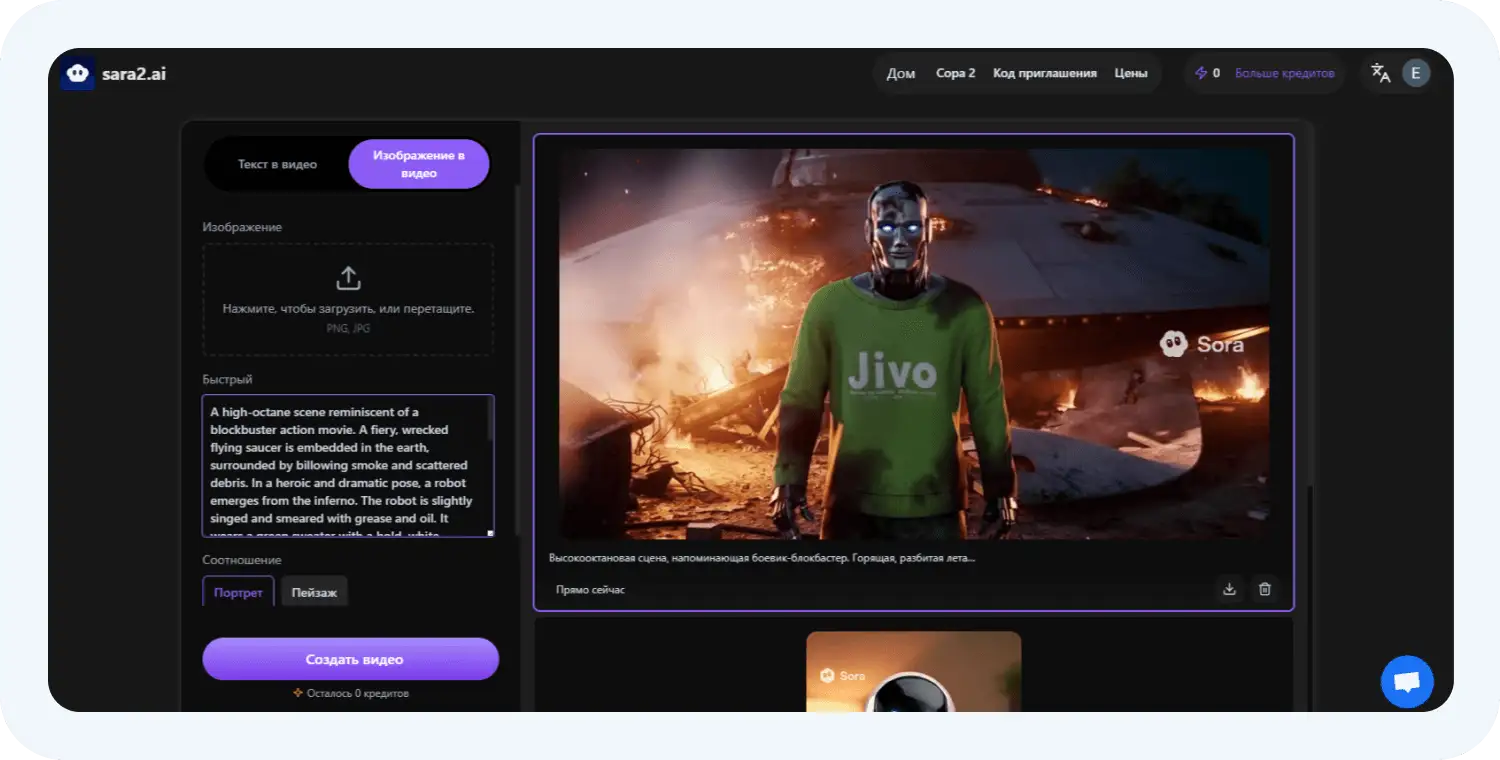
Task: Click the Больше кредитов link
Action: 1284,73
